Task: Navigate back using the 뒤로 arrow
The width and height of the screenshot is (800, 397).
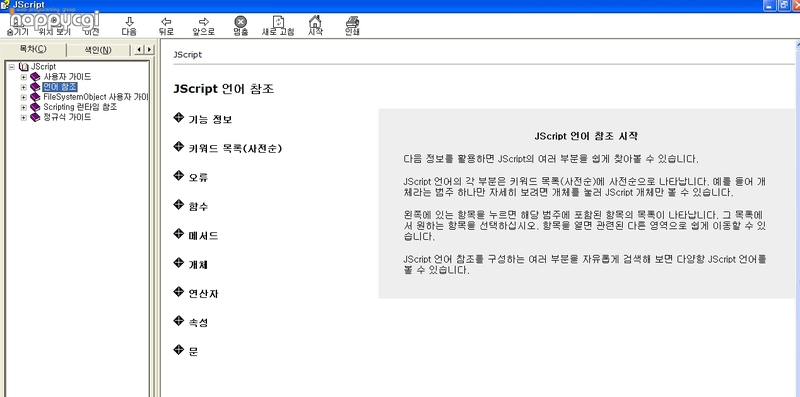Action: pyautogui.click(x=166, y=26)
